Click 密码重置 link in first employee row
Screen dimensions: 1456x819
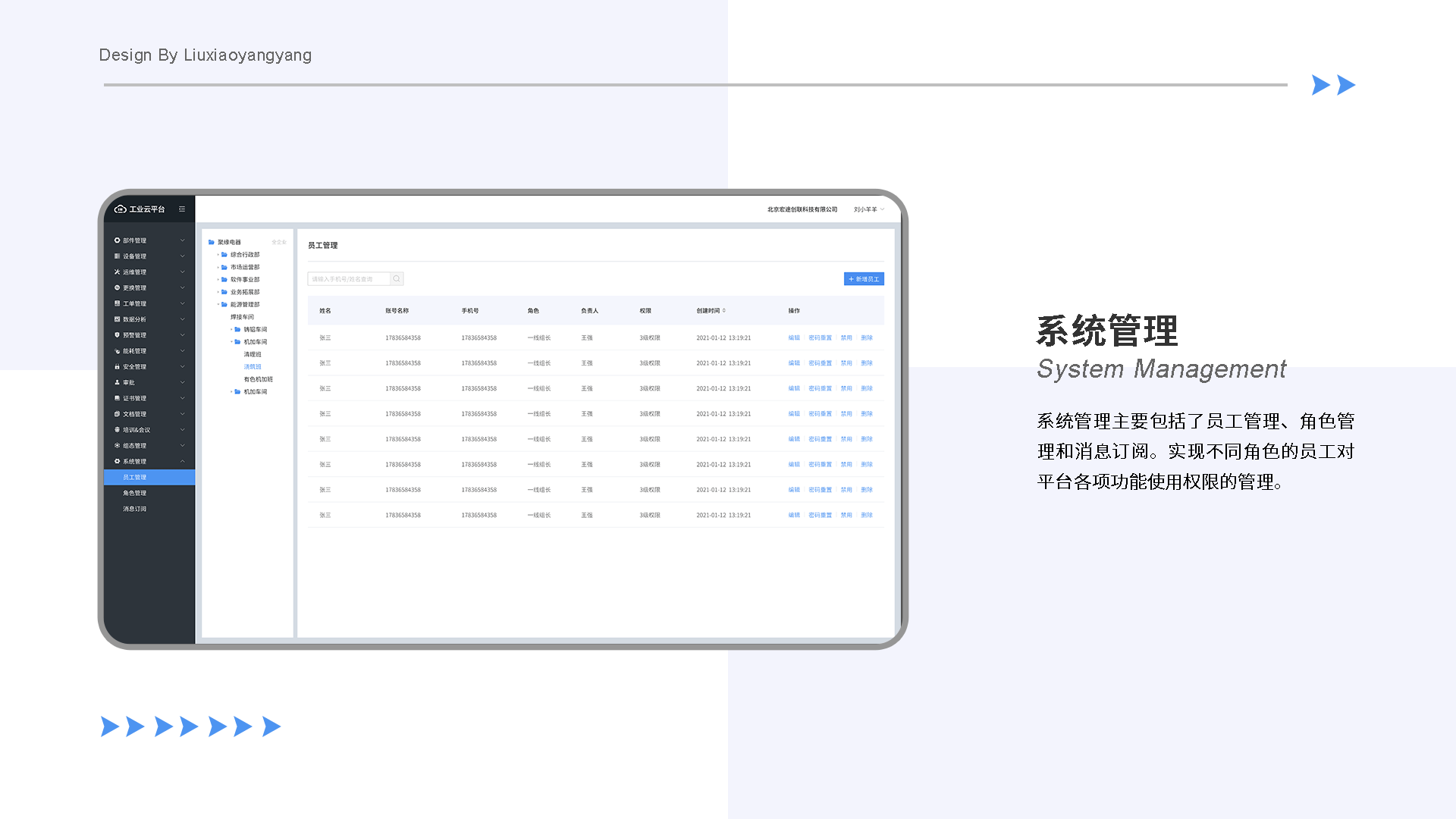pos(821,338)
